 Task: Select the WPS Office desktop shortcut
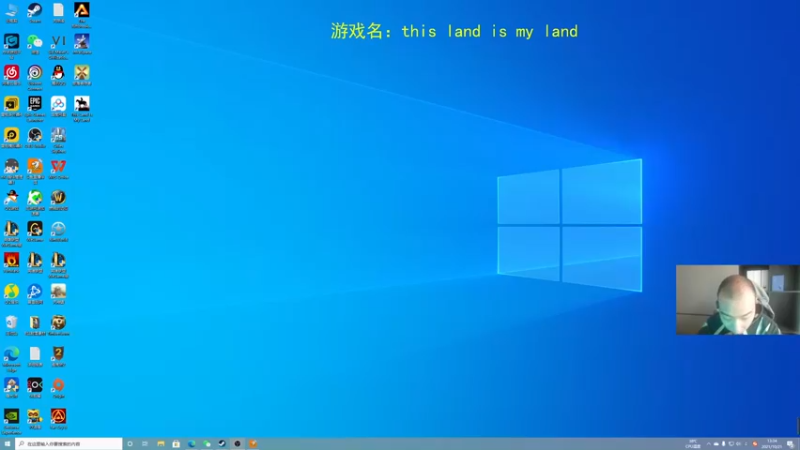[x=58, y=169]
